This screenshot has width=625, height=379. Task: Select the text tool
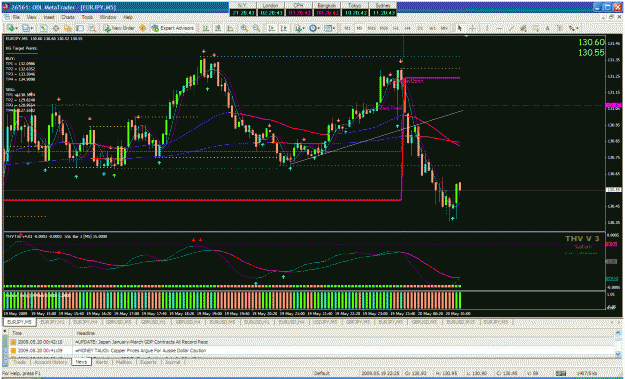pyautogui.click(x=547, y=28)
